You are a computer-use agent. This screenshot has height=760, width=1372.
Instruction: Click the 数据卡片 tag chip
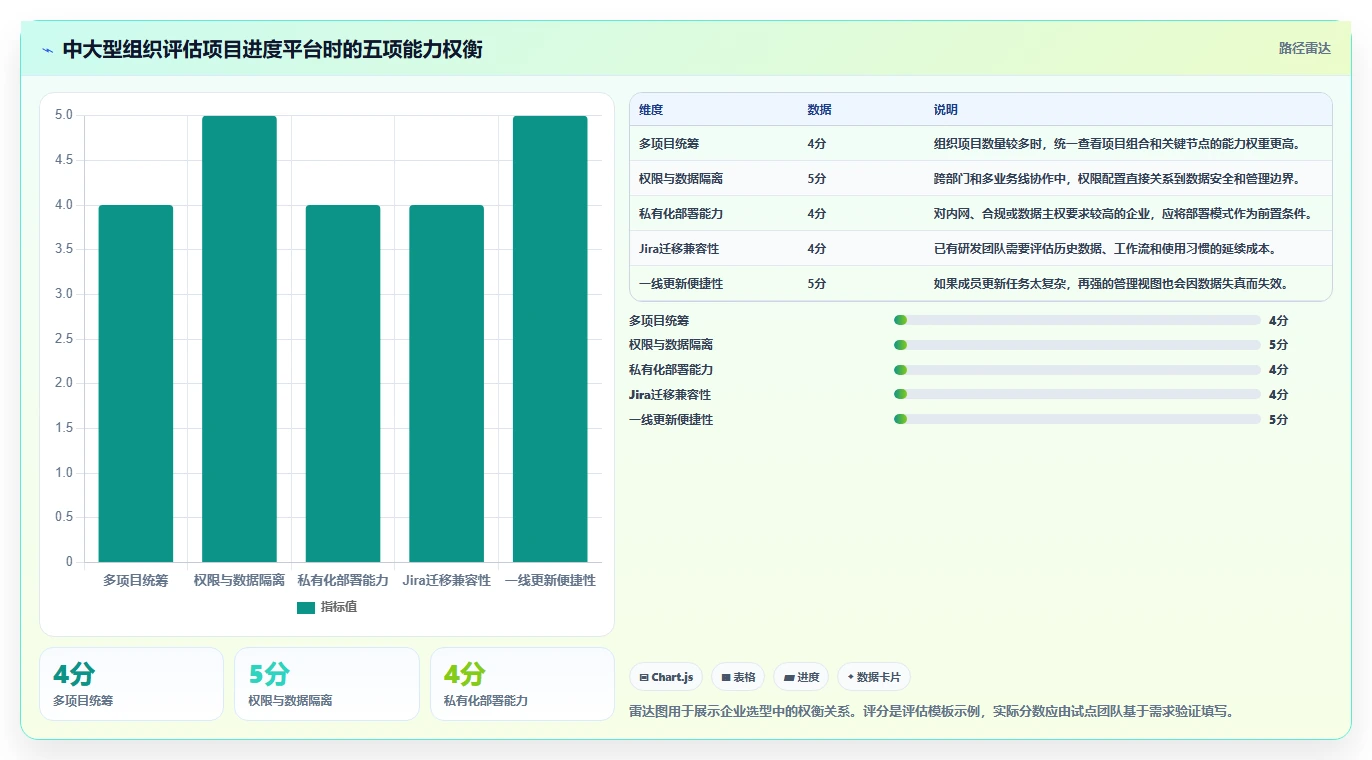874,677
